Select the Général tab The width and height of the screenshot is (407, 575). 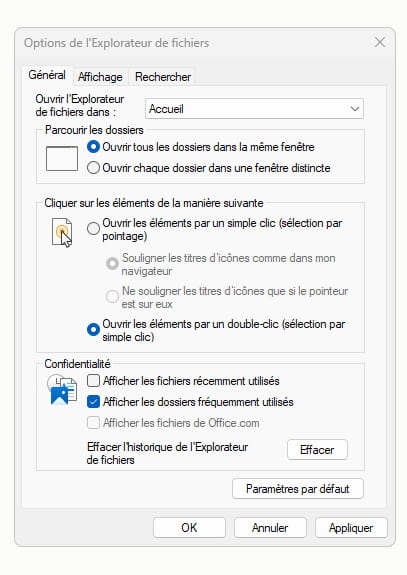[x=47, y=75]
